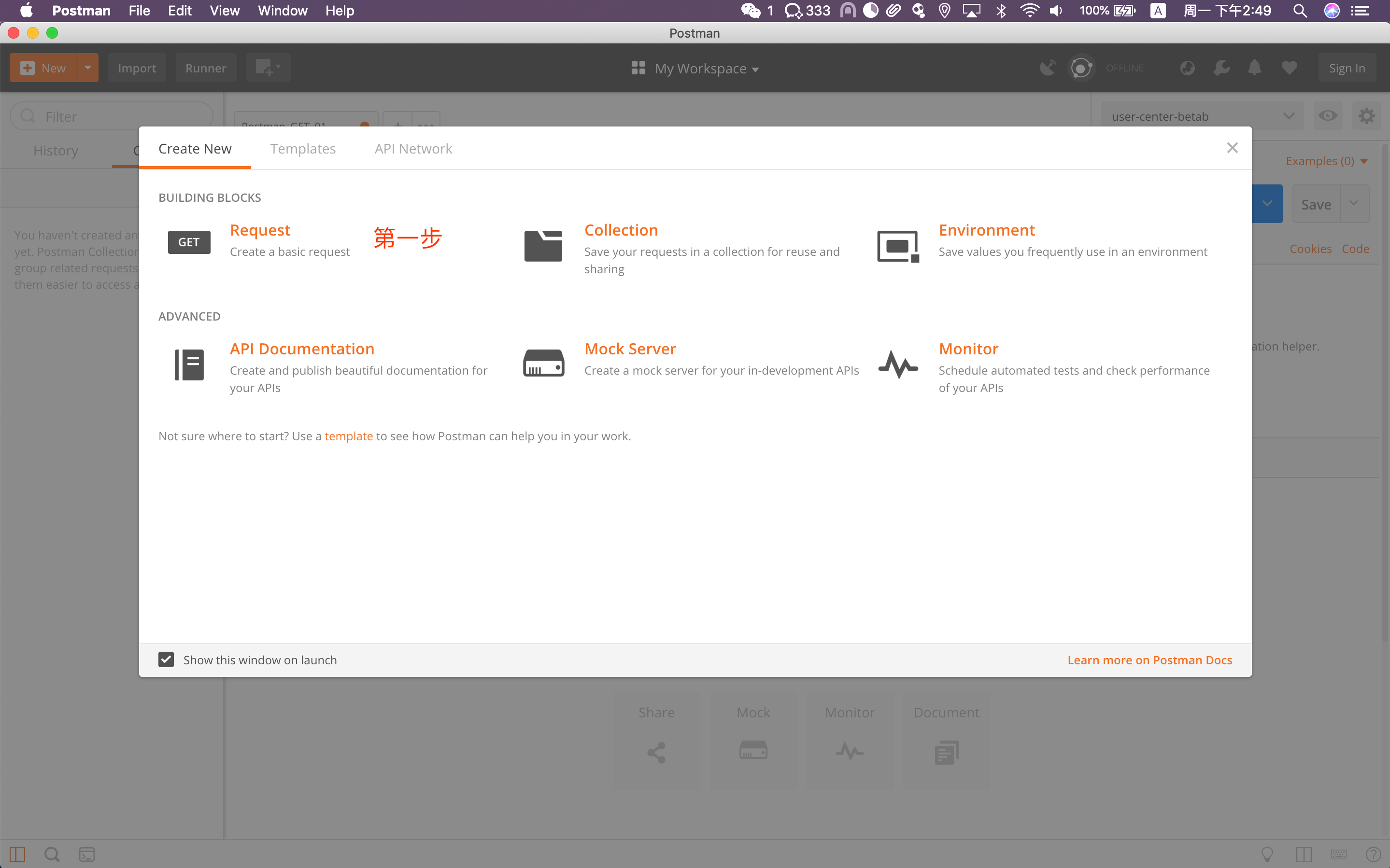Expand the Examples (0) dropdown
This screenshot has width=1390, height=868.
[1326, 161]
